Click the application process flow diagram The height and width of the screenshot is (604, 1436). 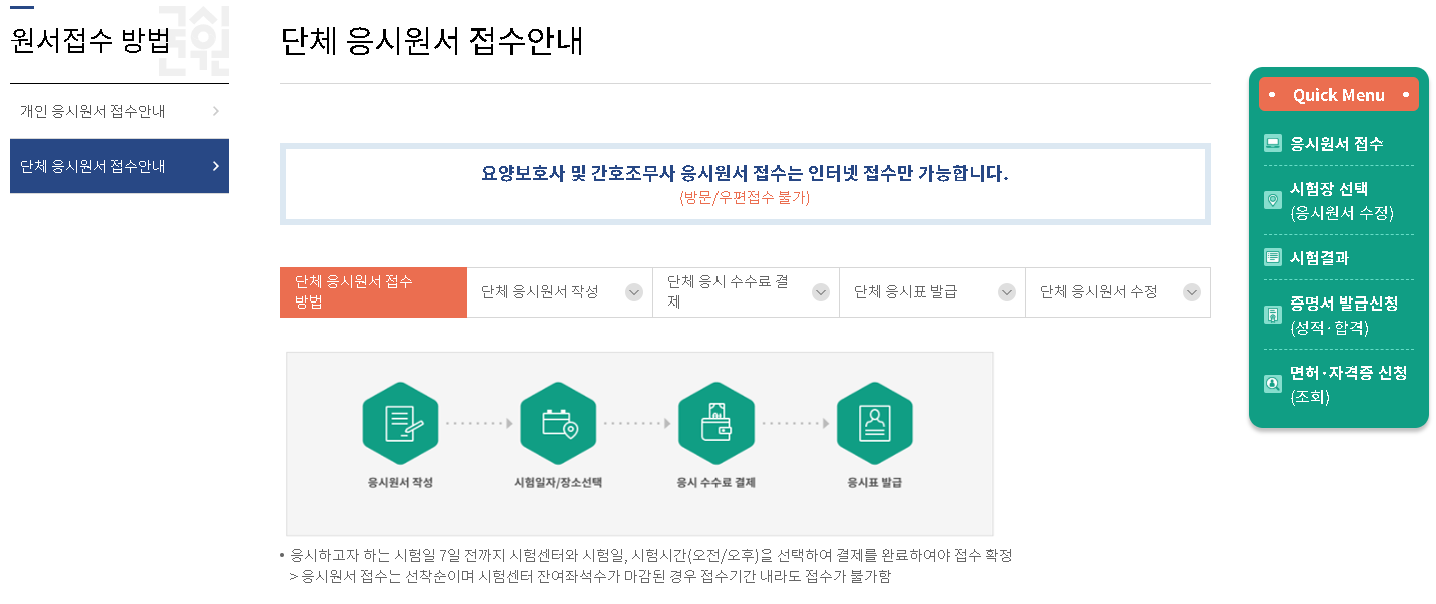click(640, 444)
